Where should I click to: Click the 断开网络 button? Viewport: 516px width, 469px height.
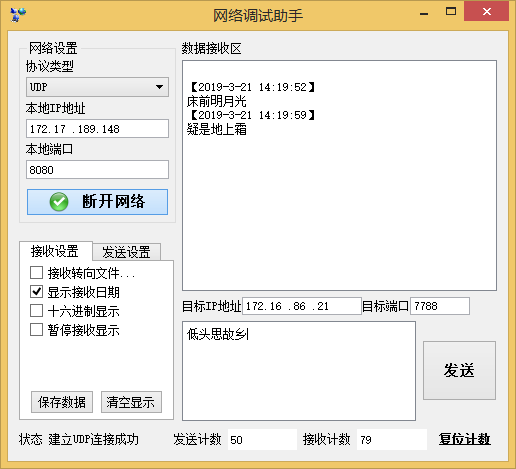point(97,202)
